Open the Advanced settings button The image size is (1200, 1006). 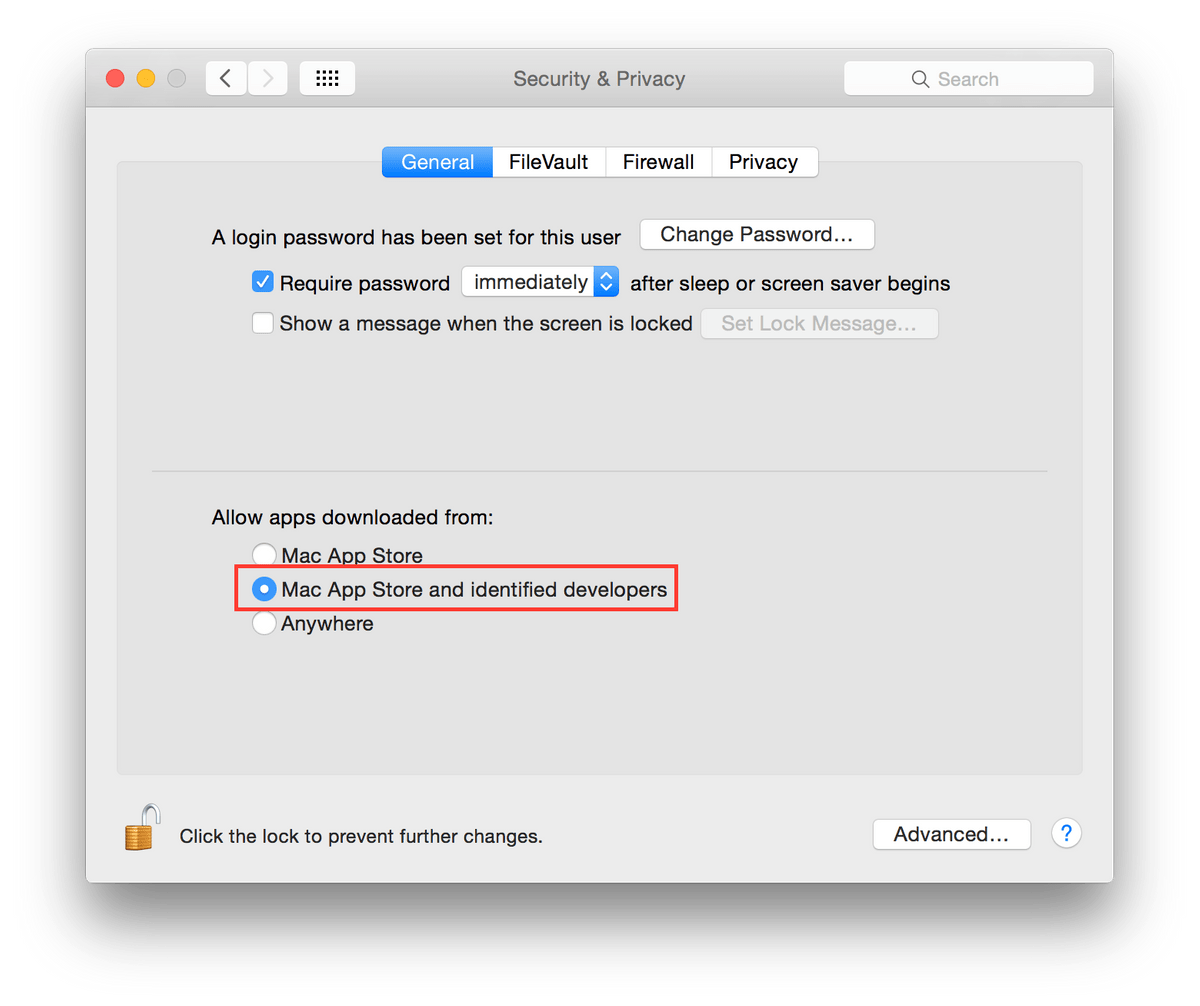[x=951, y=833]
